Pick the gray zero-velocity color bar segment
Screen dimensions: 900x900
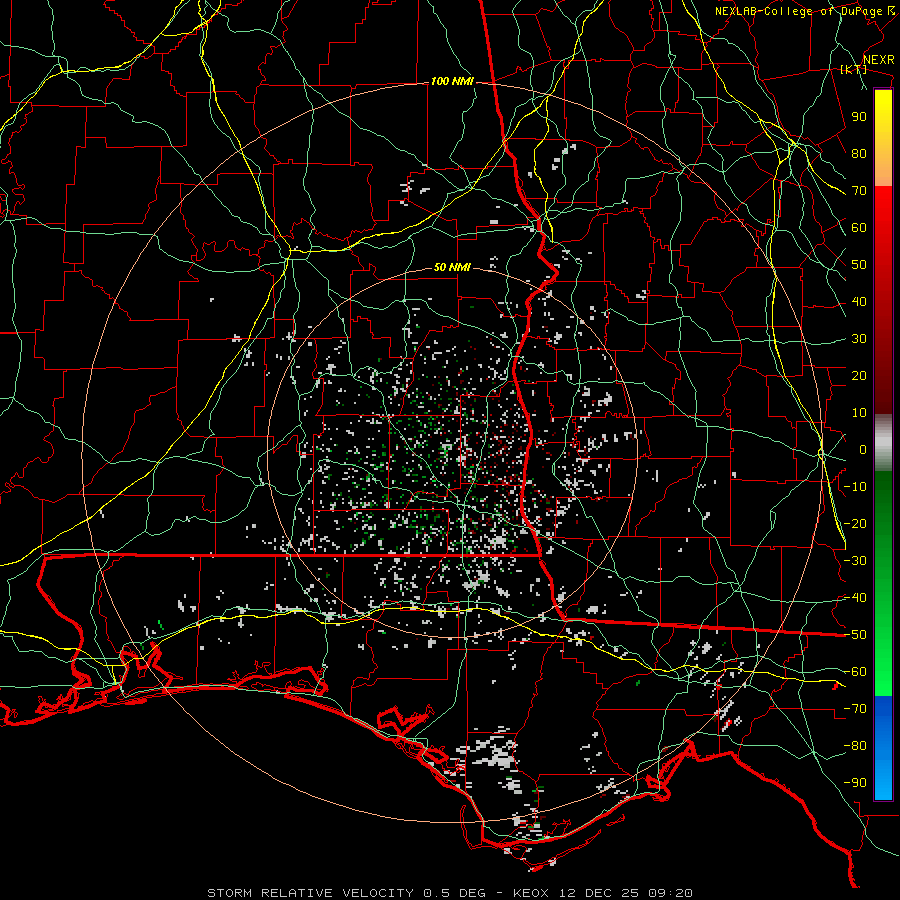[x=883, y=443]
